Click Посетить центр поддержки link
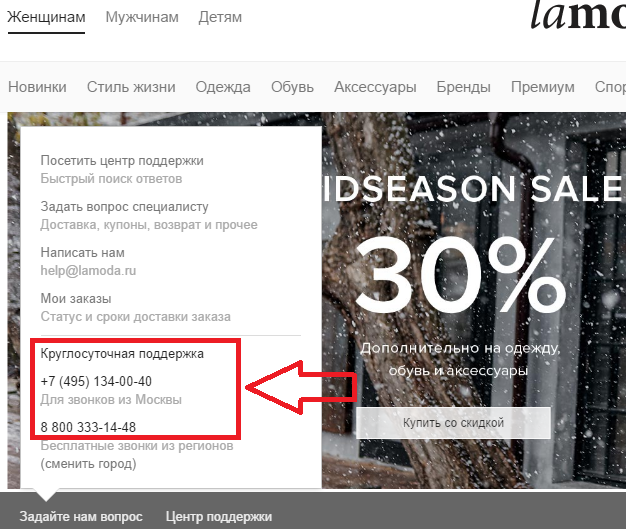 122,160
